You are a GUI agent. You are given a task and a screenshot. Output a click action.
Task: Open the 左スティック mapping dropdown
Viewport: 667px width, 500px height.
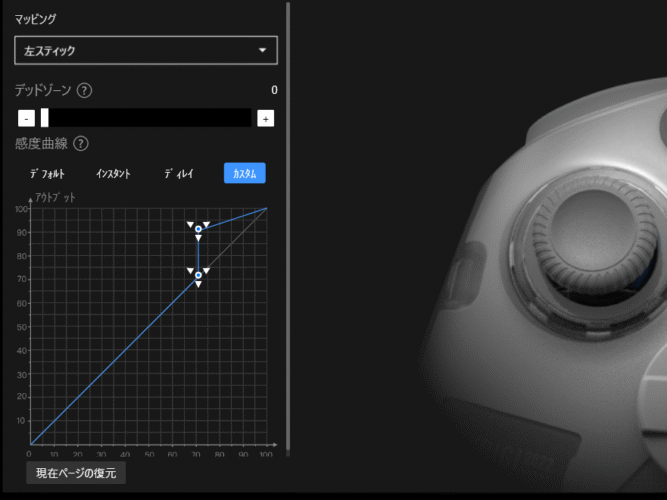(x=146, y=50)
